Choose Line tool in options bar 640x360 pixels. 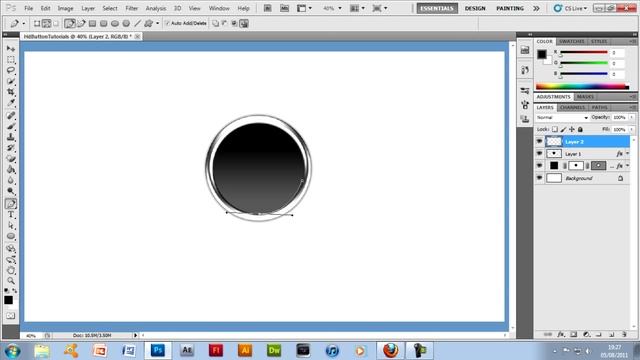point(138,24)
